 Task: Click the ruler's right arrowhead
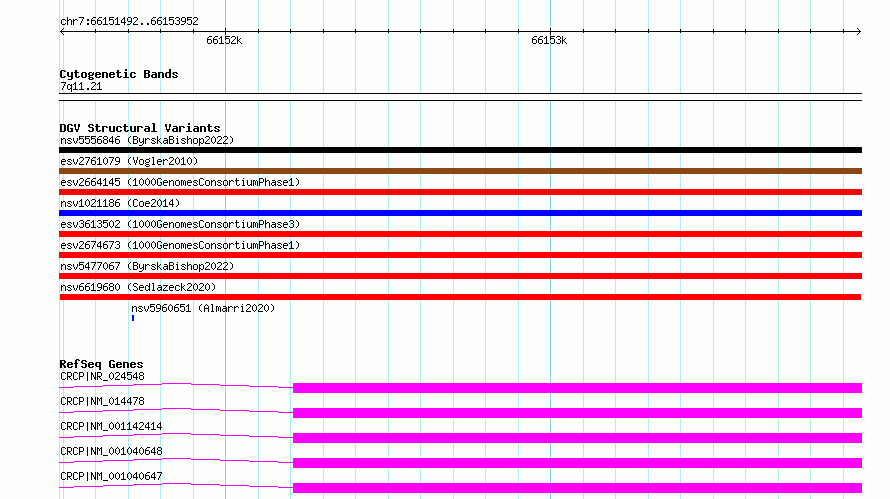[859, 32]
